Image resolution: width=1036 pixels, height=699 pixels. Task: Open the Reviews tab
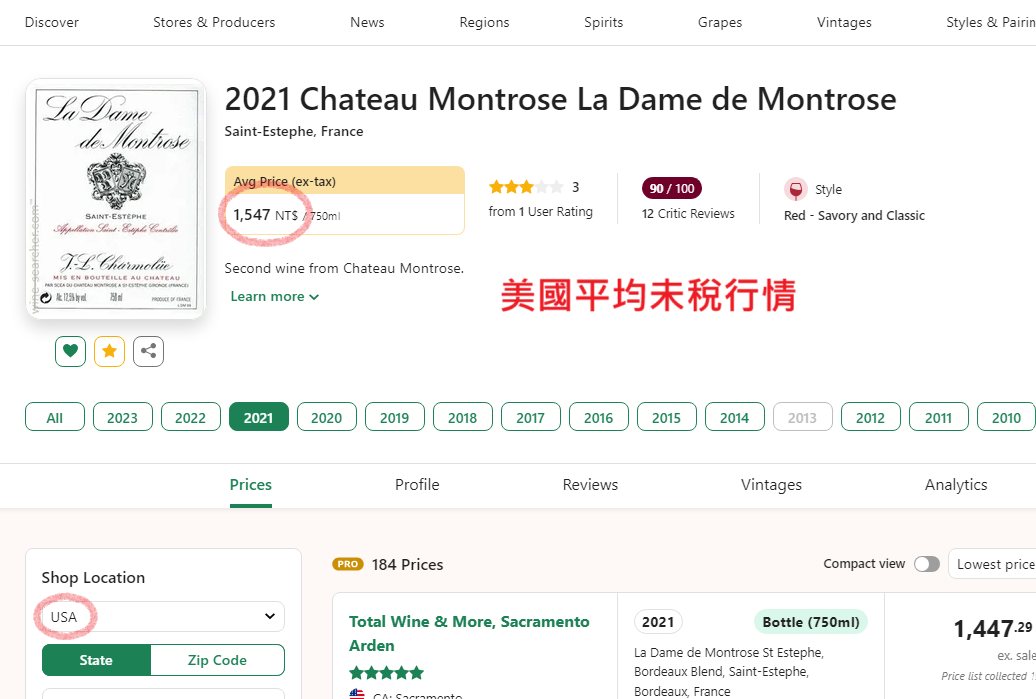click(590, 484)
